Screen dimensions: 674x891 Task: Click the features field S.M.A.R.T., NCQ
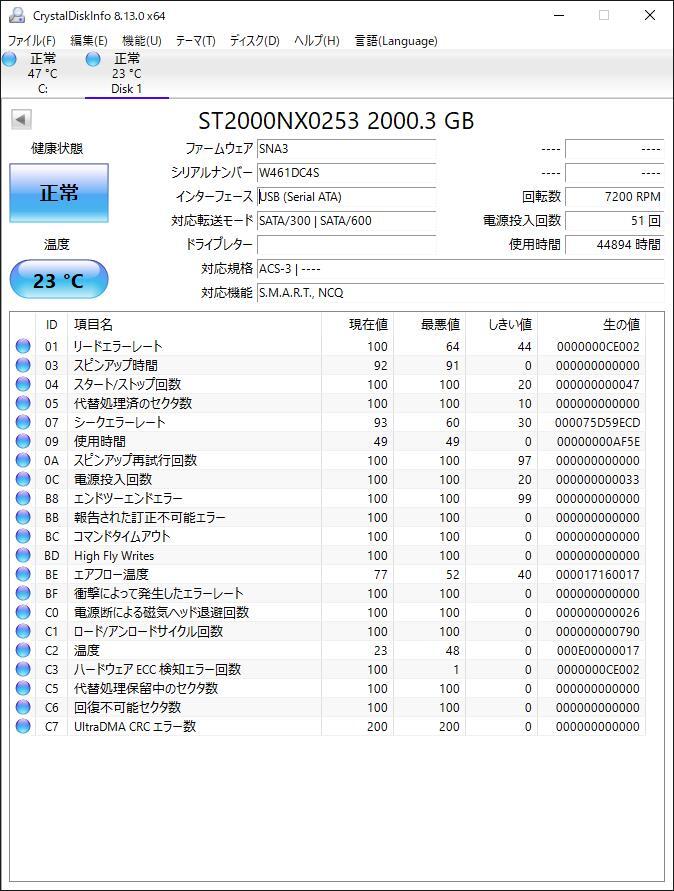460,293
